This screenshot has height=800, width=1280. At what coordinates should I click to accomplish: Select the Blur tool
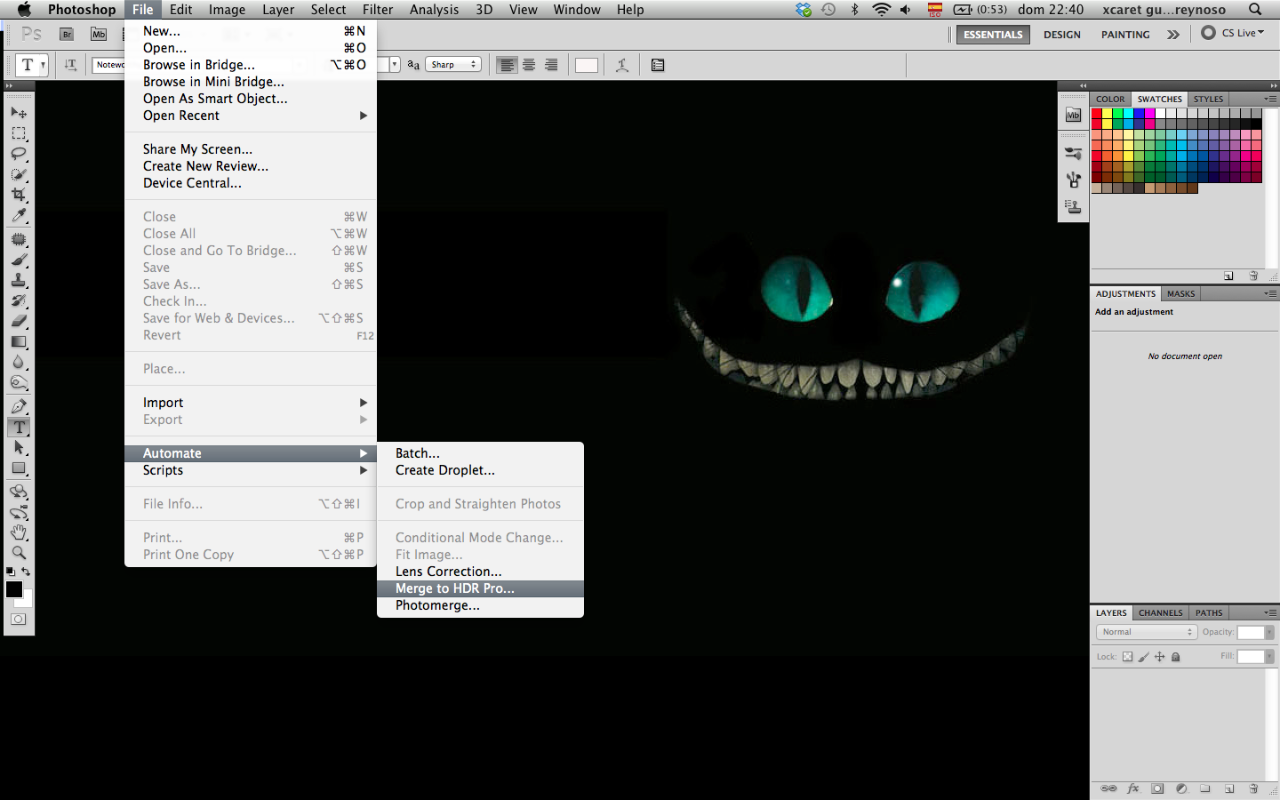click(x=19, y=362)
